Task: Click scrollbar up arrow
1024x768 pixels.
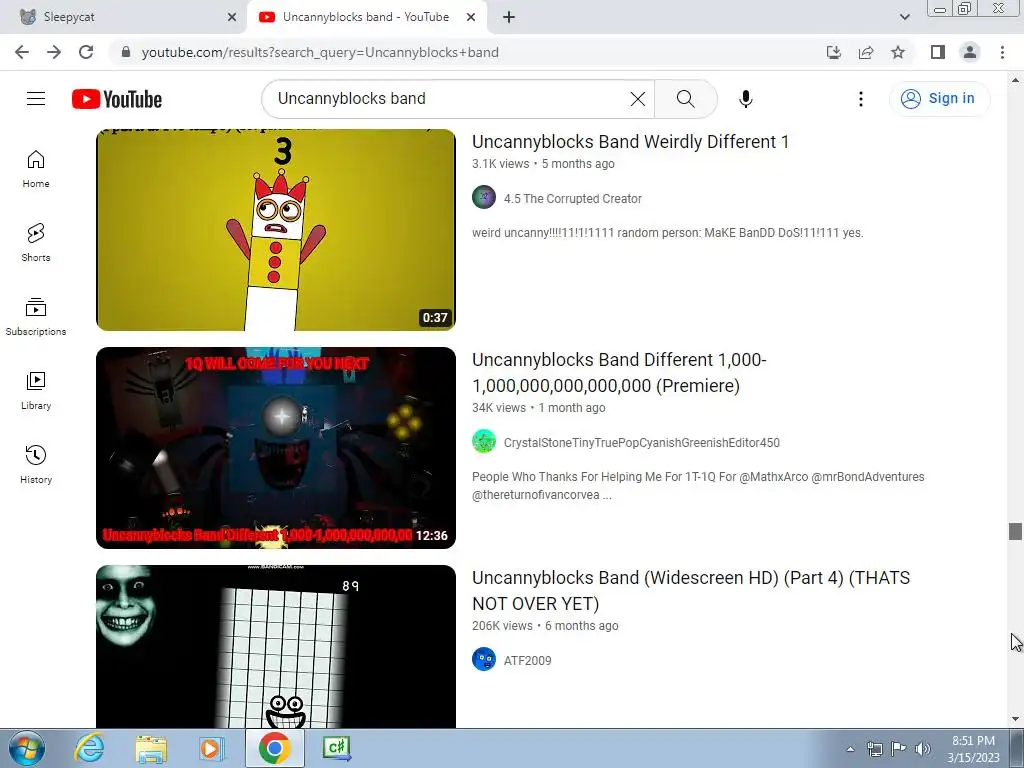Action: click(1015, 80)
